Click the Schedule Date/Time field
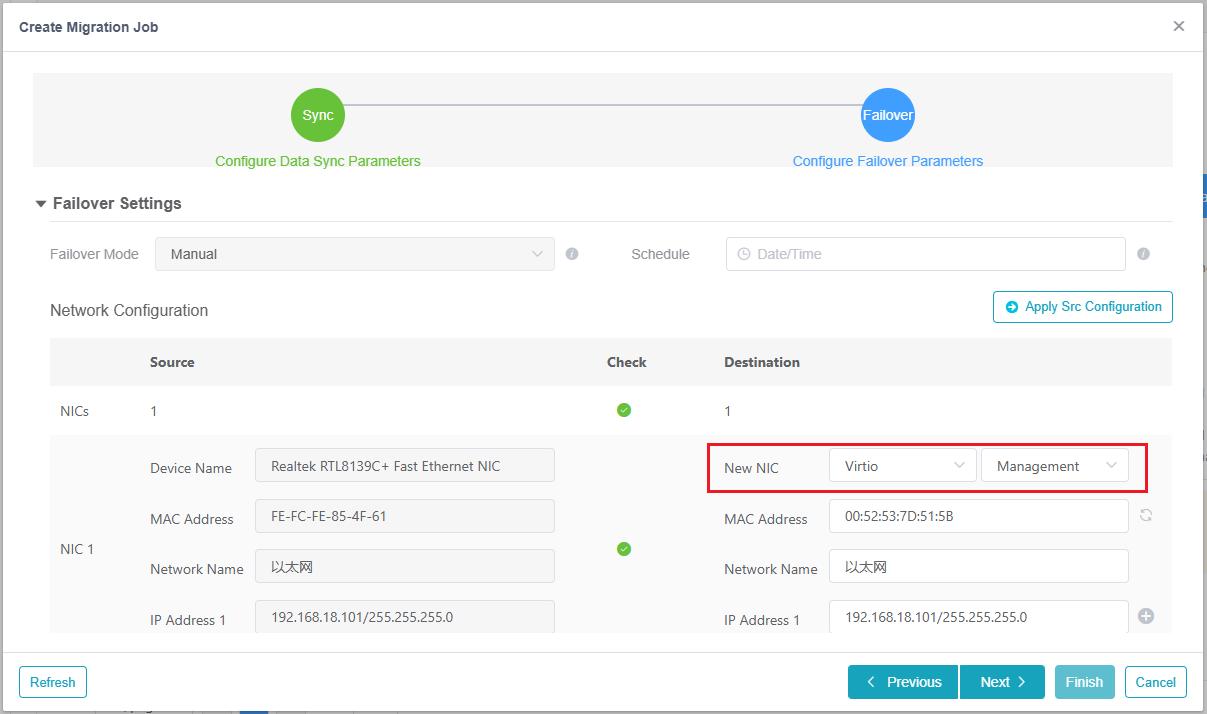 926,254
